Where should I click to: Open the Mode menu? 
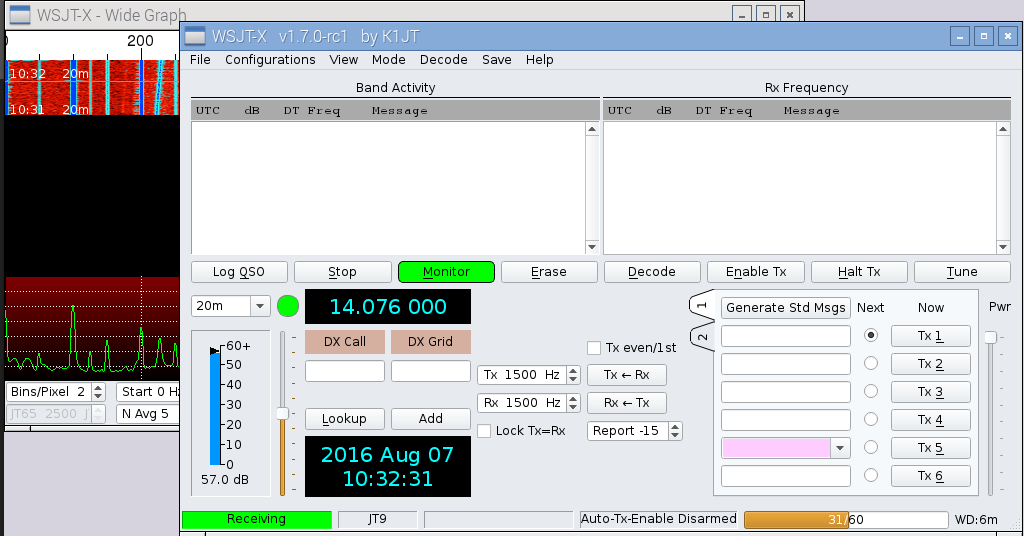pyautogui.click(x=389, y=59)
